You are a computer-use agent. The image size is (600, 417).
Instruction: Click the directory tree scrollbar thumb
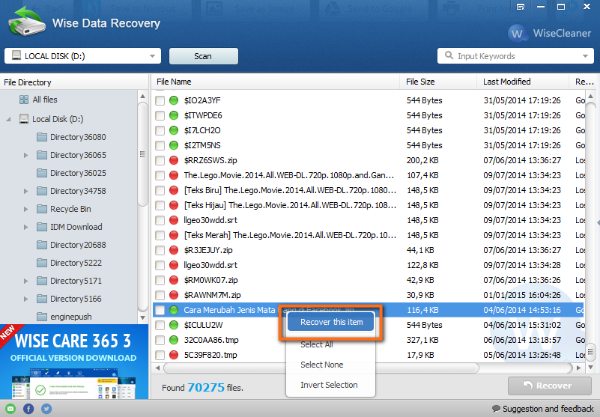pyautogui.click(x=142, y=154)
